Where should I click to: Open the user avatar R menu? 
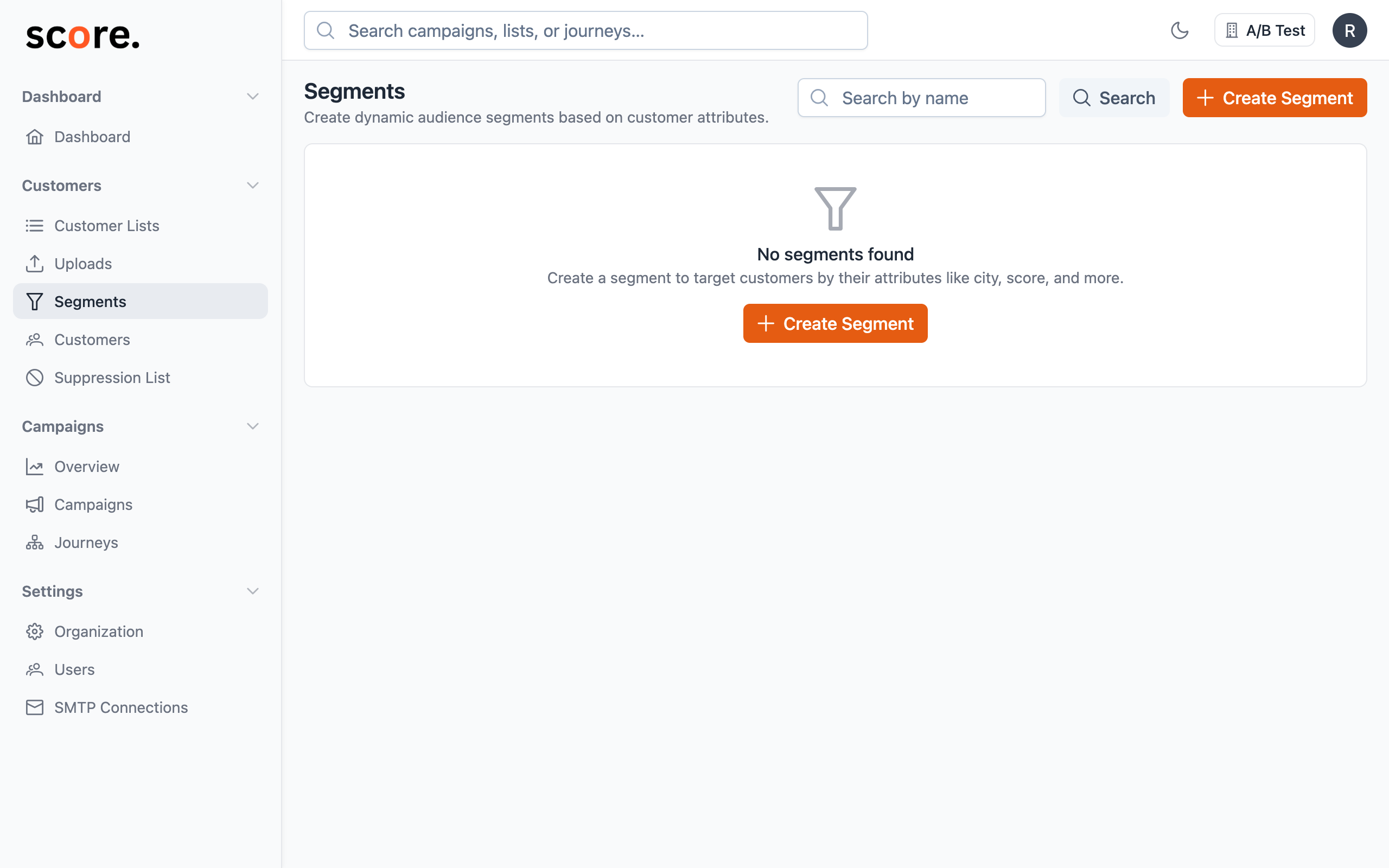click(1349, 30)
